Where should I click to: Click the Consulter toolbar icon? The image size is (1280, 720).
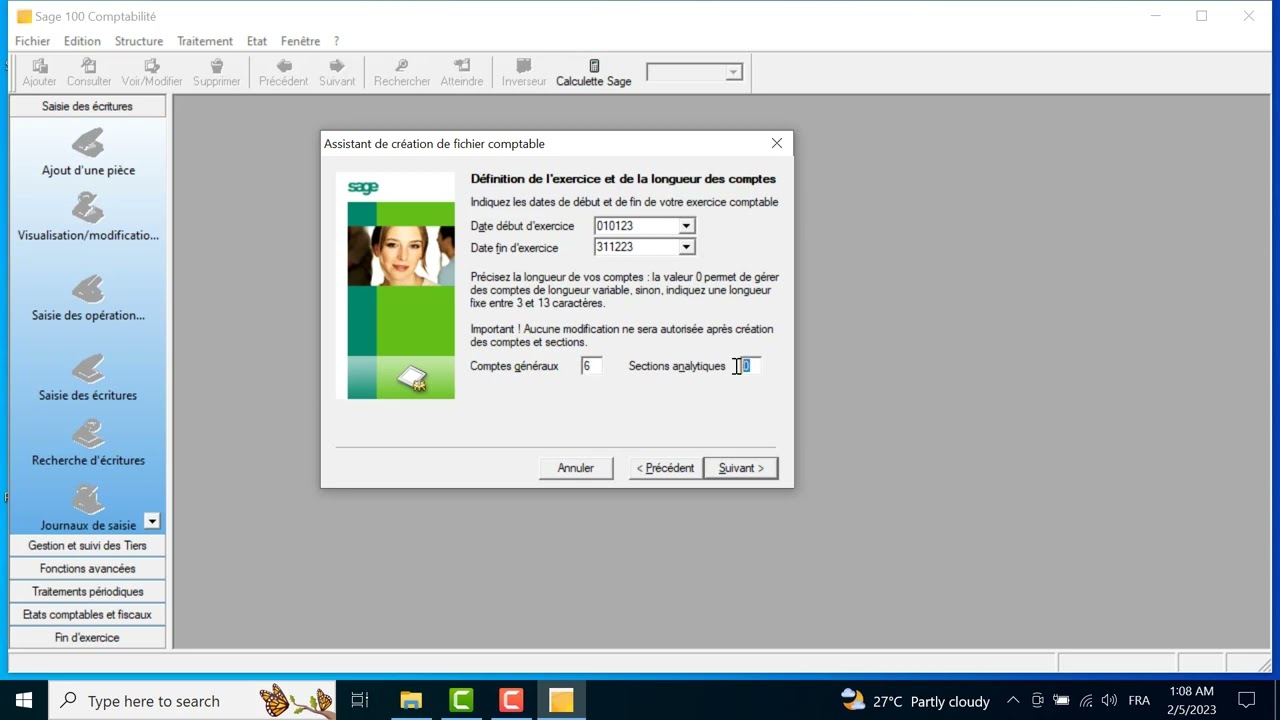tap(89, 66)
